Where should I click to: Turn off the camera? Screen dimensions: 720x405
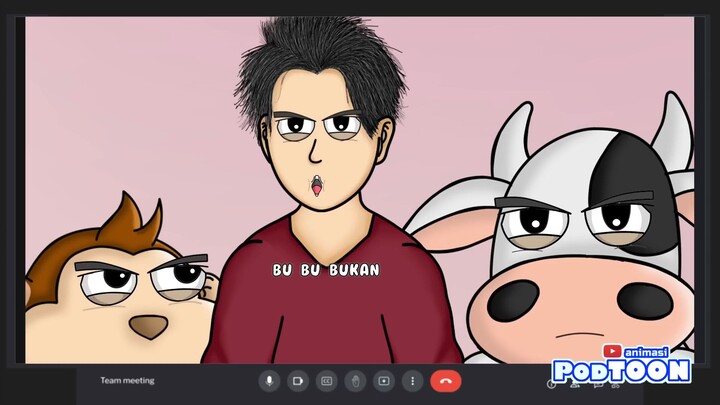point(297,381)
